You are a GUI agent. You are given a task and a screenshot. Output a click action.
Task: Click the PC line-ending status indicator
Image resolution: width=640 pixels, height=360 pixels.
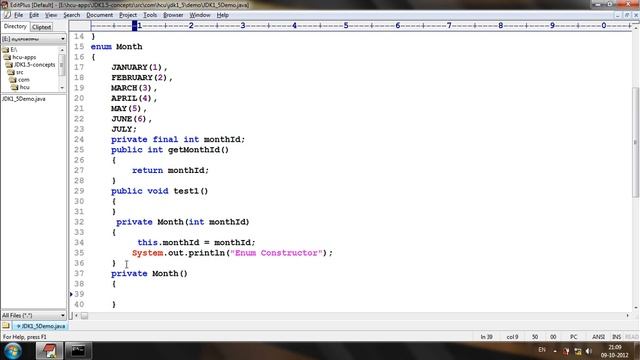pyautogui.click(x=573, y=337)
